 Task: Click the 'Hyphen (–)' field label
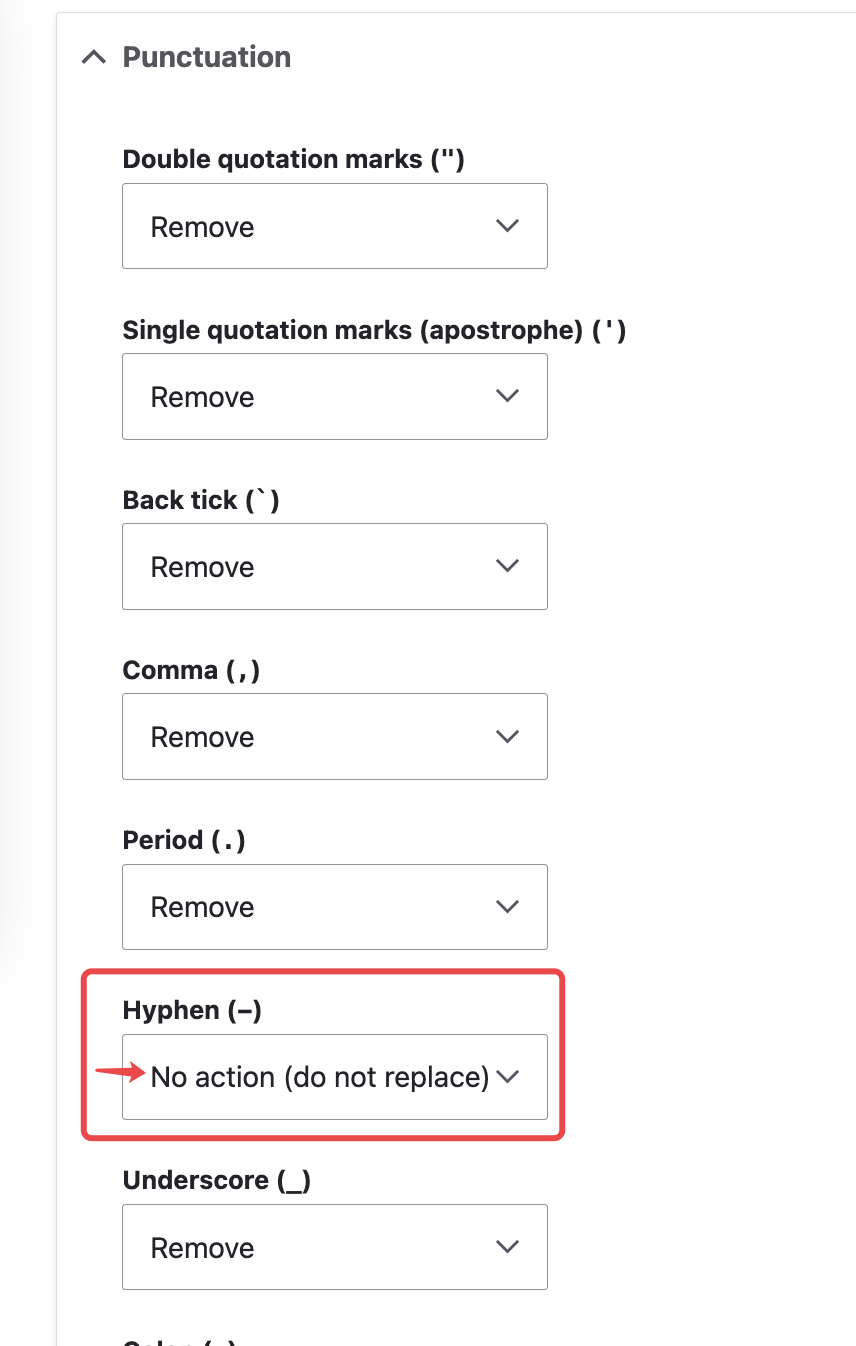coord(192,1010)
